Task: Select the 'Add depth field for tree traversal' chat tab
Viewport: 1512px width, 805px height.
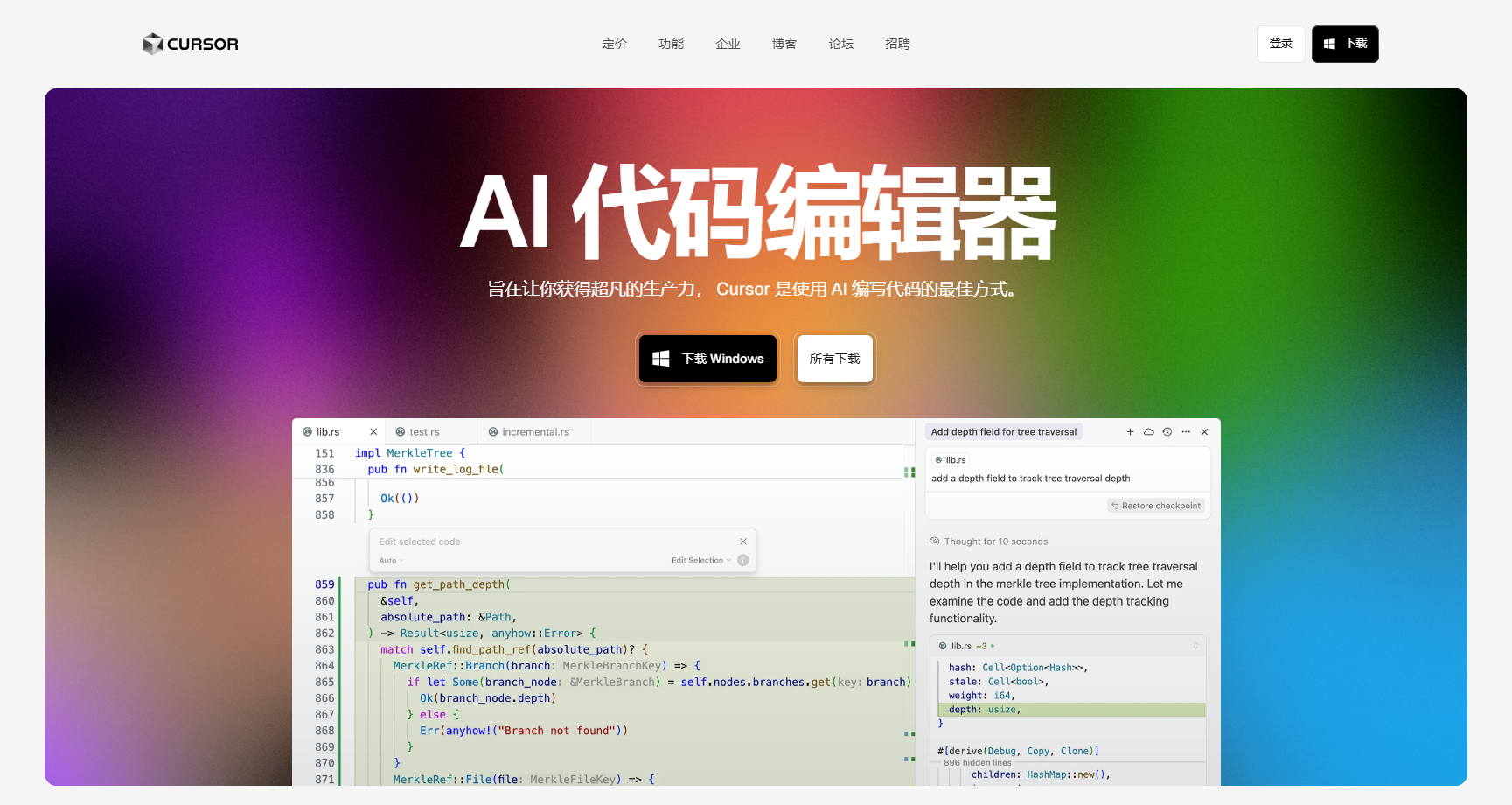Action: [1004, 431]
